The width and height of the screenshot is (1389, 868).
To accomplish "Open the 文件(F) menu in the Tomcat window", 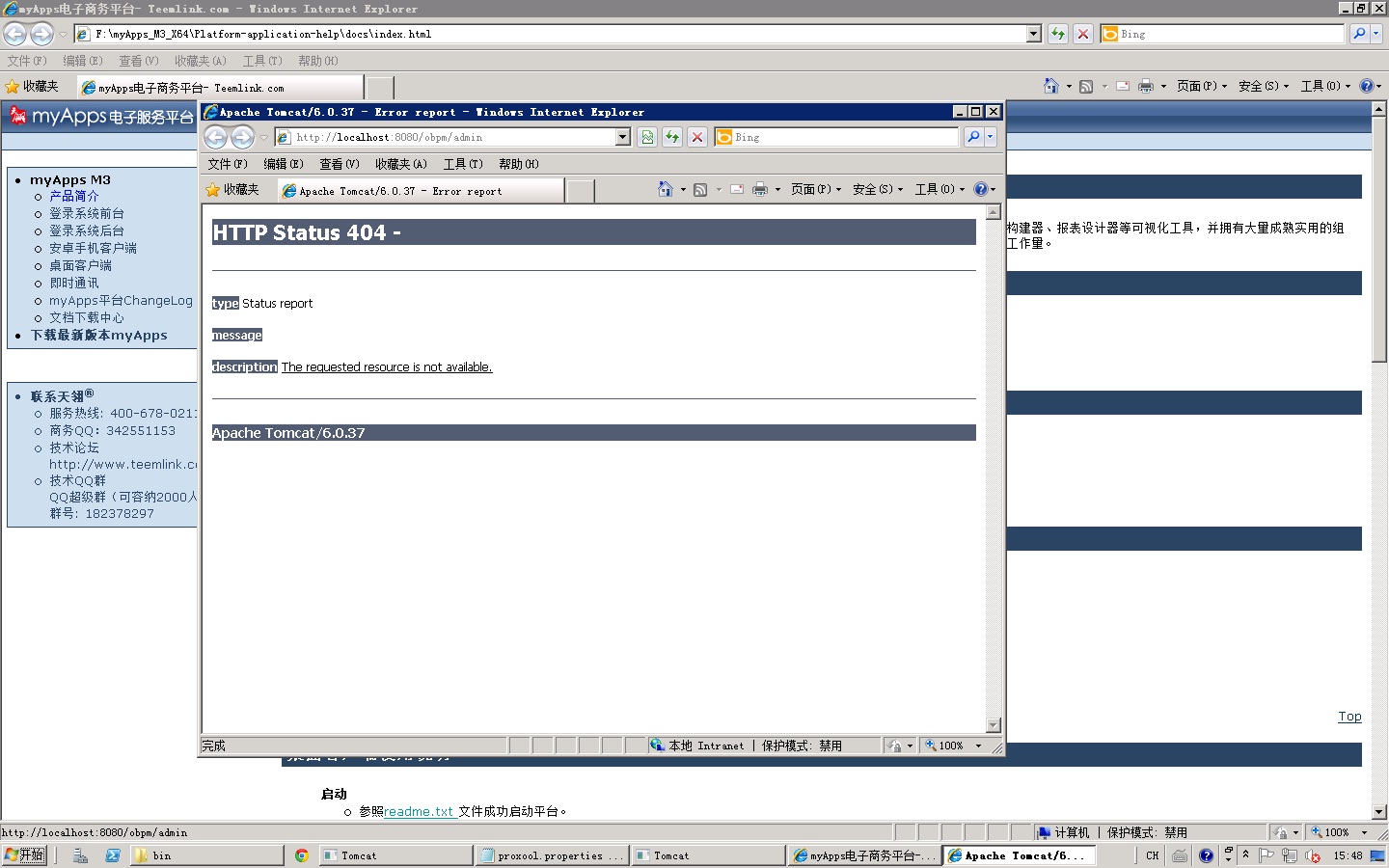I will pos(228,164).
